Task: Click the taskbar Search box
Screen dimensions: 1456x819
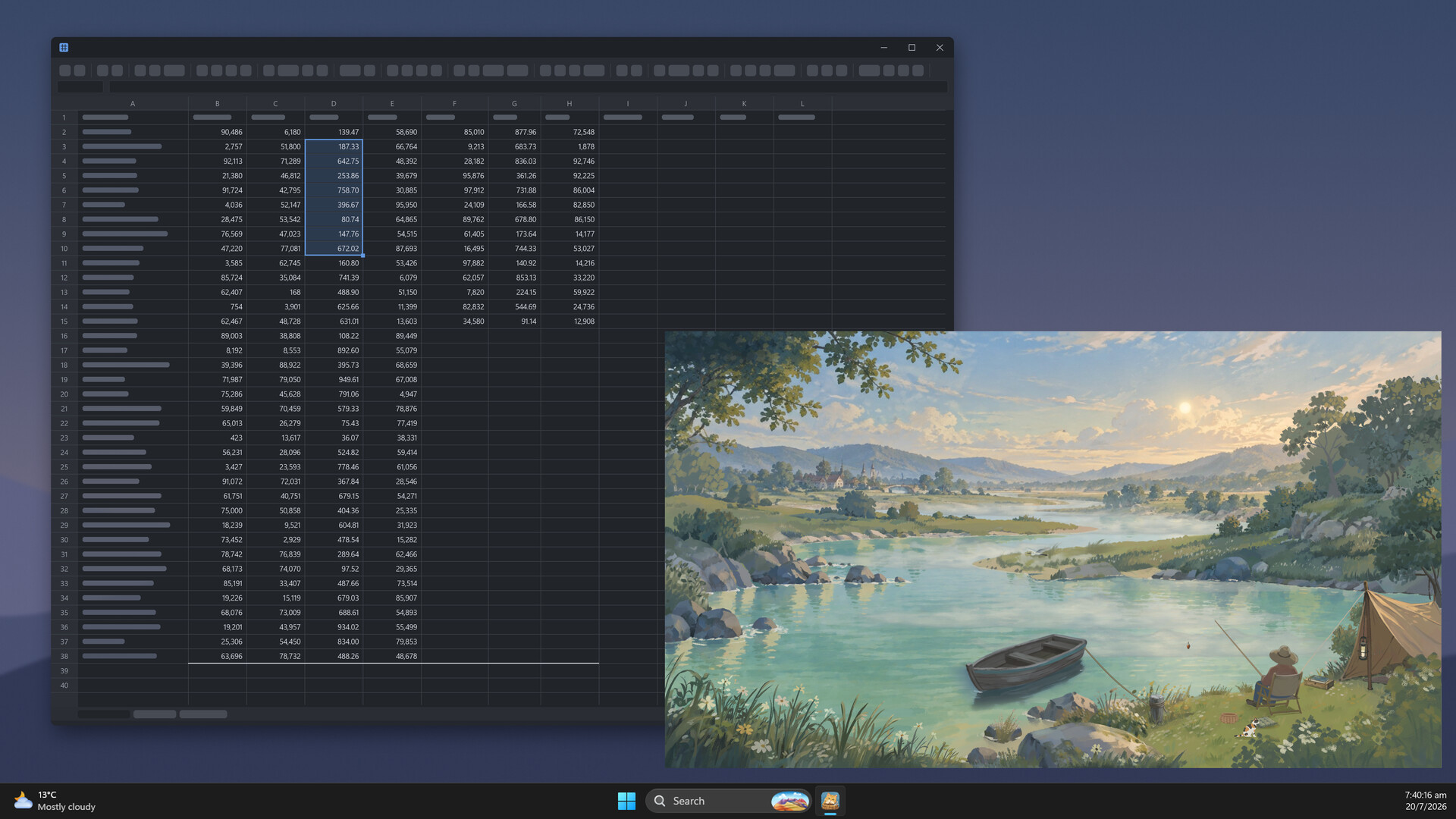Action: 728,801
